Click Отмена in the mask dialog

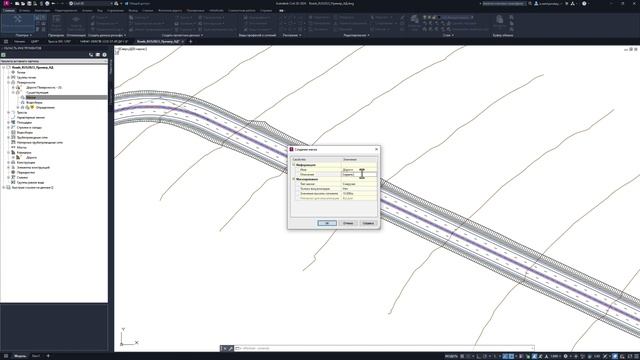click(x=348, y=223)
